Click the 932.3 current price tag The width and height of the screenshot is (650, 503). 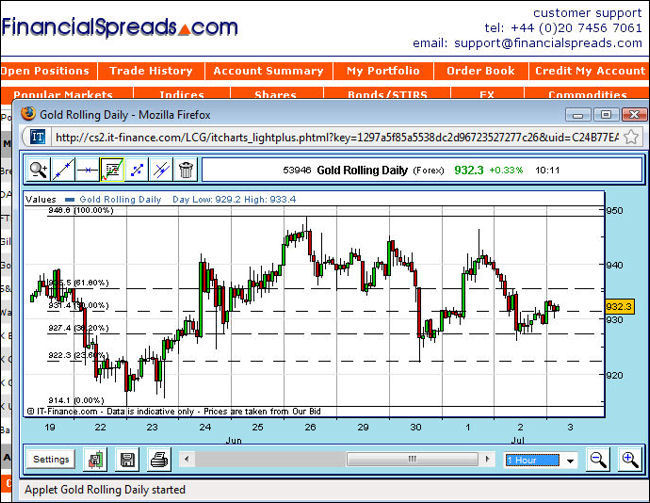click(x=618, y=306)
